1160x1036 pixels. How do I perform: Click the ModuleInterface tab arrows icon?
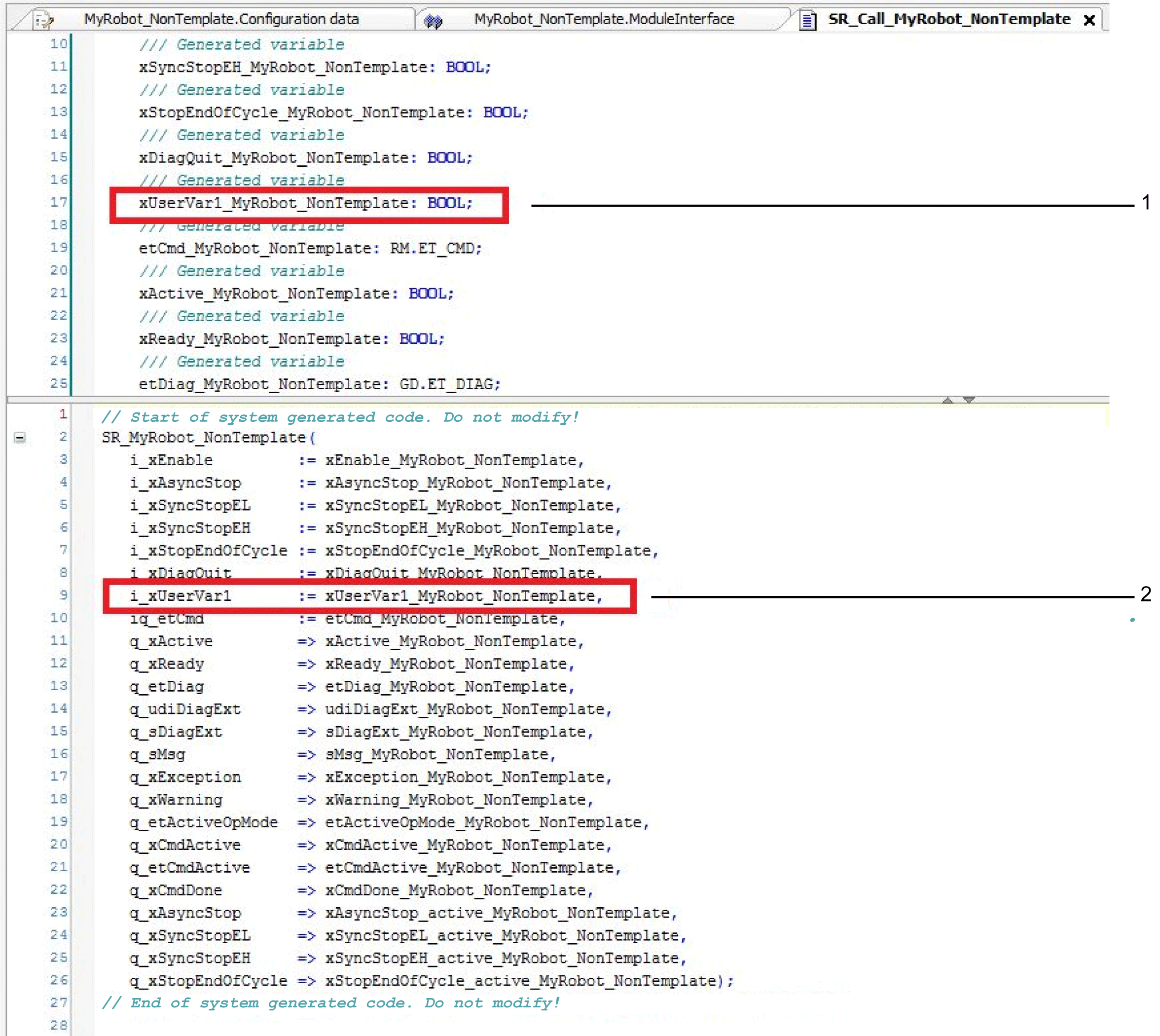[x=433, y=21]
